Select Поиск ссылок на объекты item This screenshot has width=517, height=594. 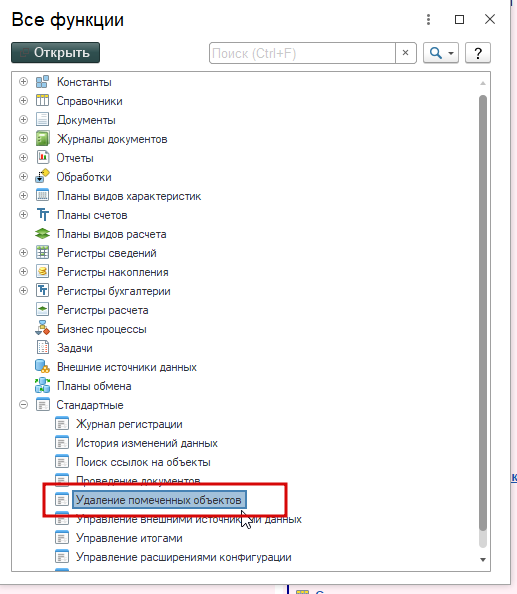143,462
